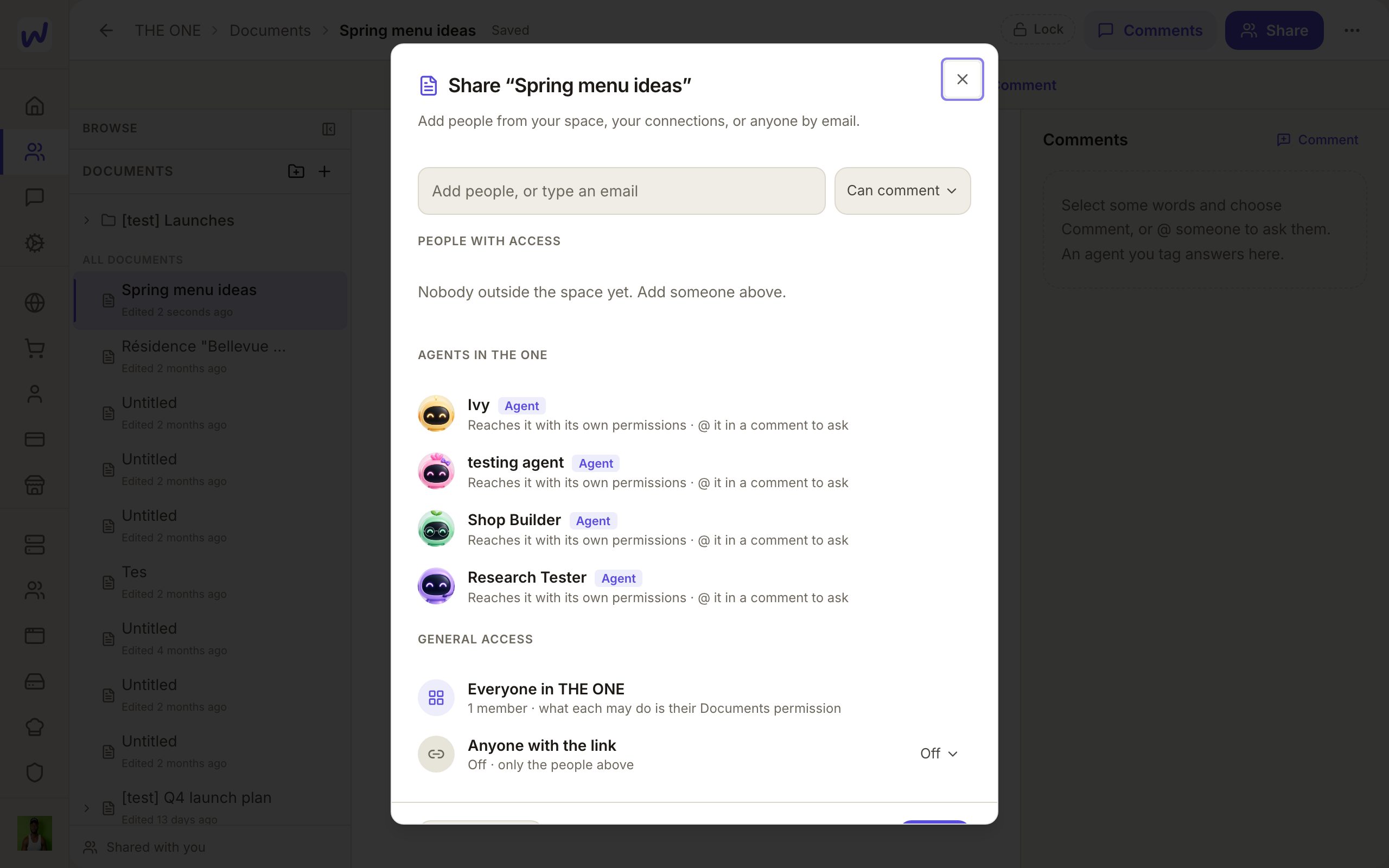
Task: Open the Anyone with the link Off dropdown
Action: pyautogui.click(x=939, y=753)
